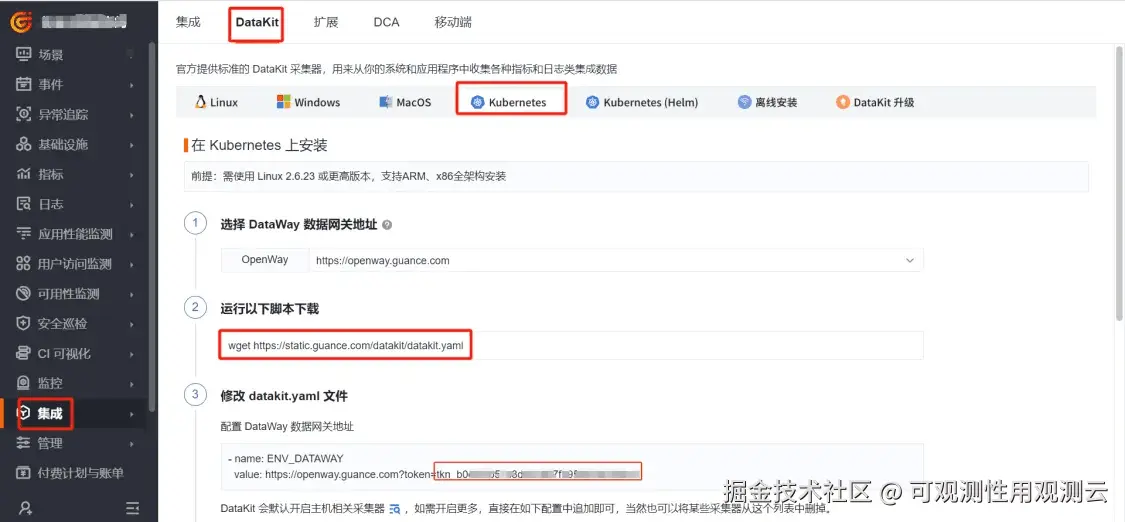The width and height of the screenshot is (1125, 522).
Task: Switch to the 扩展 top tab
Action: (x=326, y=22)
